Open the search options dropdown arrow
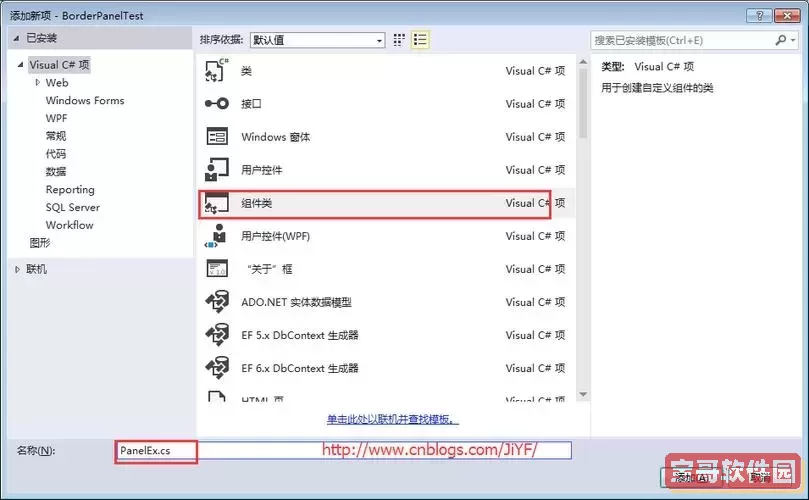 793,40
